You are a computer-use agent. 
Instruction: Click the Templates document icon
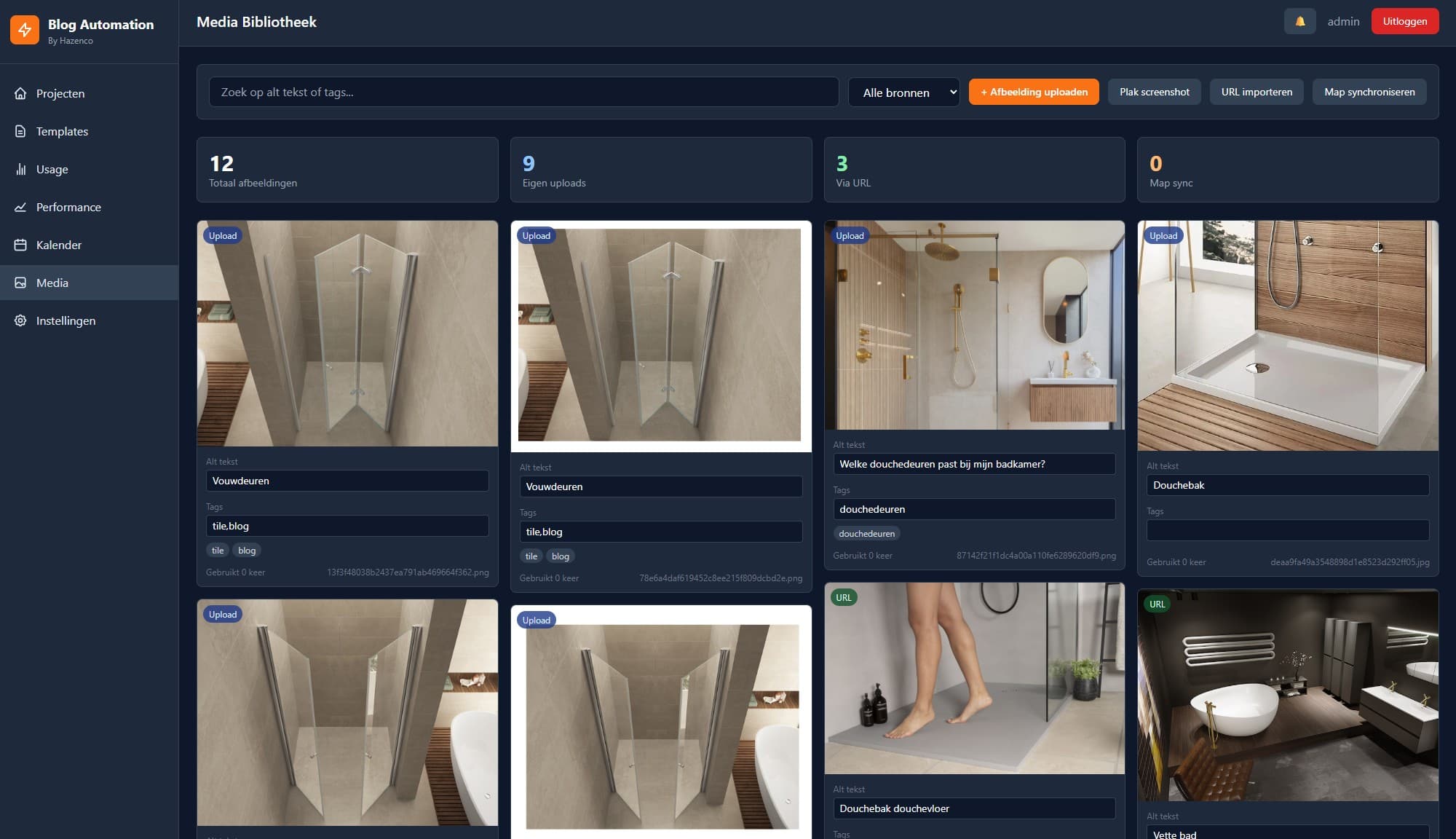[20, 131]
